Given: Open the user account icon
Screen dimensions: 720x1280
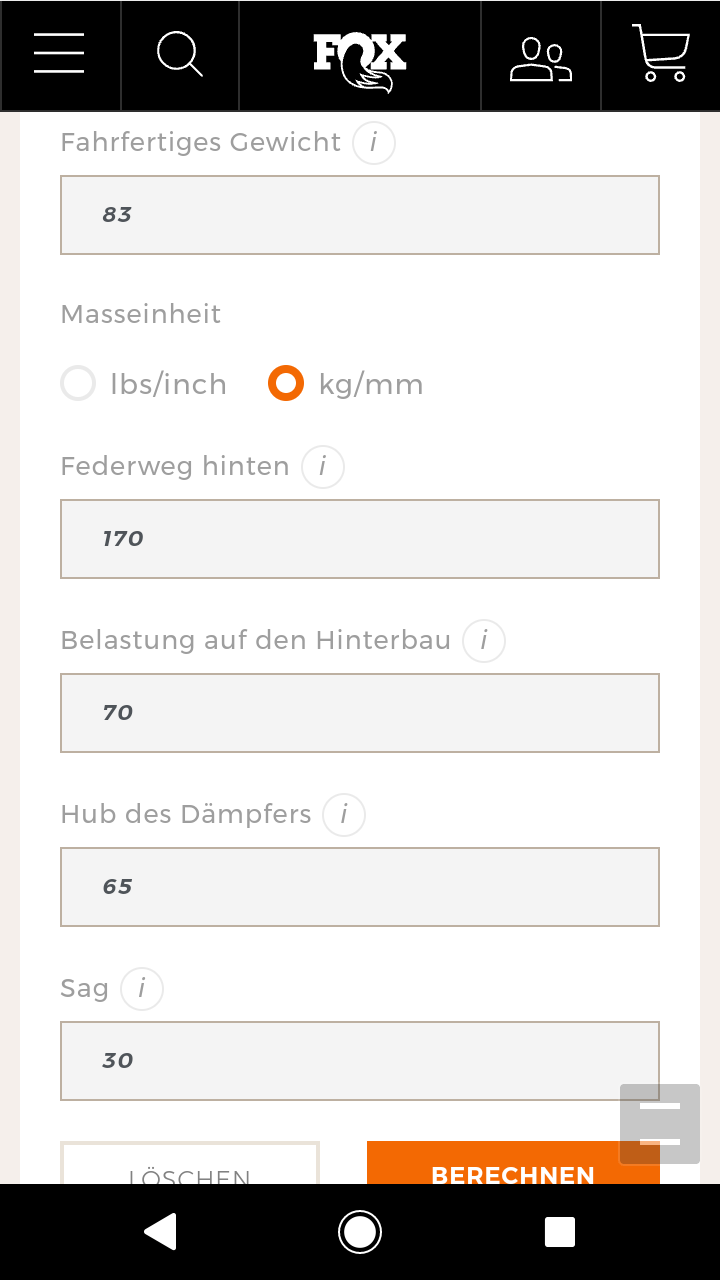Looking at the screenshot, I should point(540,58).
